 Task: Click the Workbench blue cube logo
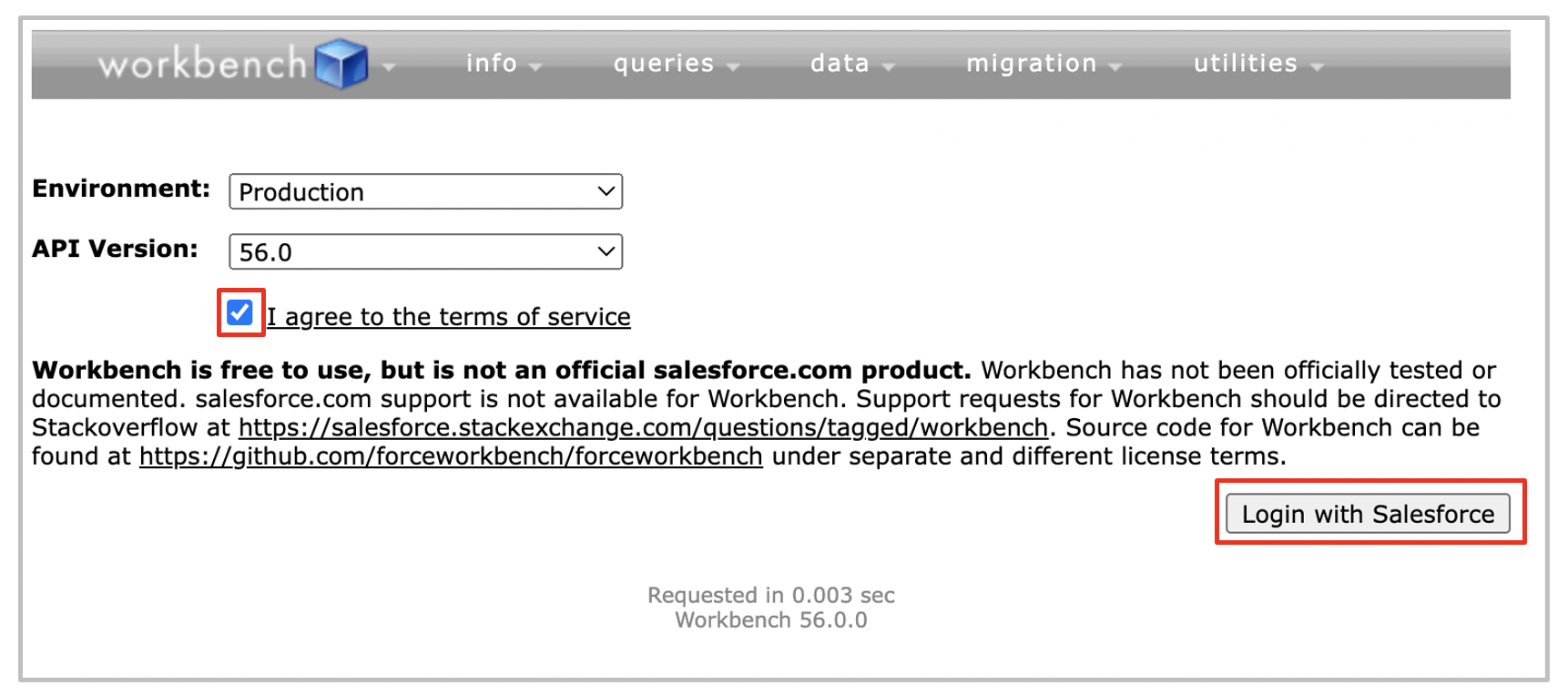click(x=341, y=64)
